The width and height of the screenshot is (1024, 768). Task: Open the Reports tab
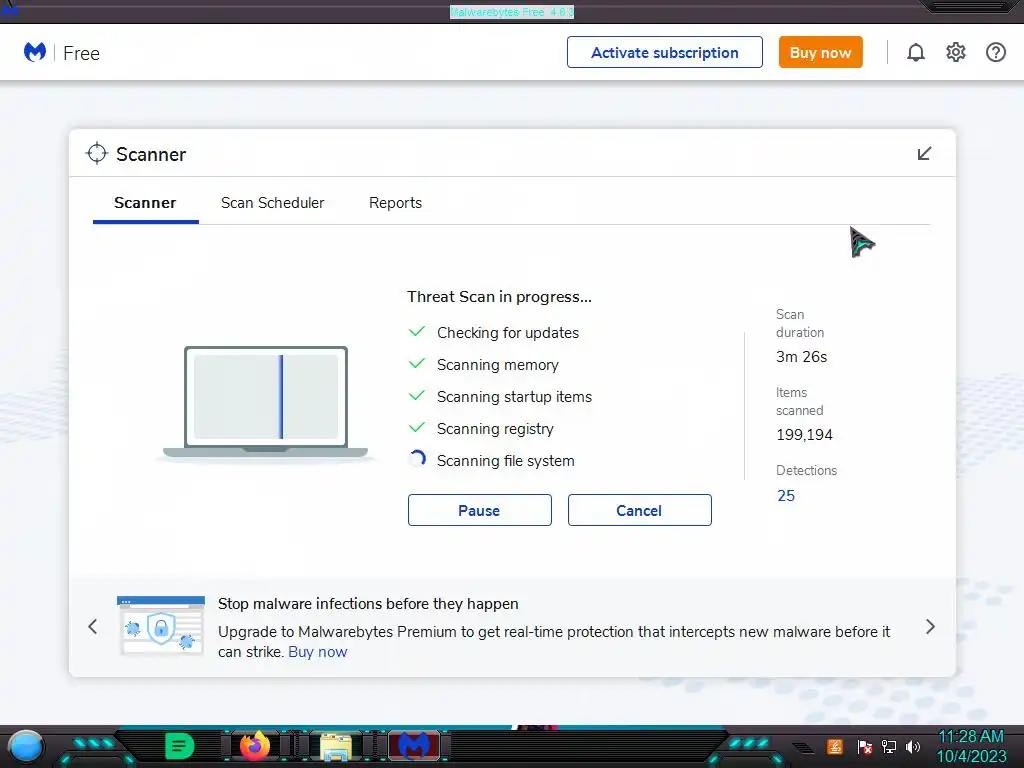[395, 203]
